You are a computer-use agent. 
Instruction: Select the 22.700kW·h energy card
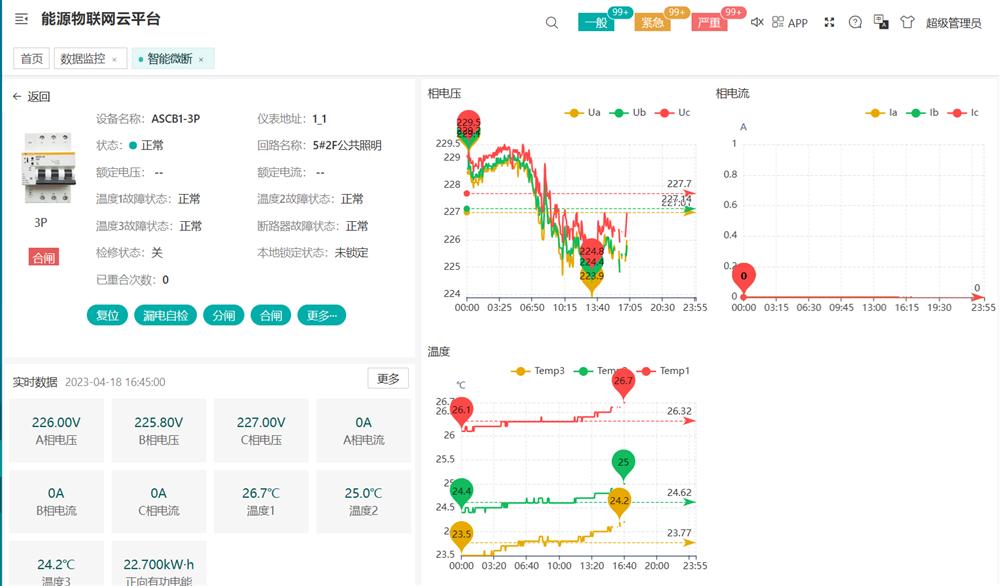coord(159,564)
